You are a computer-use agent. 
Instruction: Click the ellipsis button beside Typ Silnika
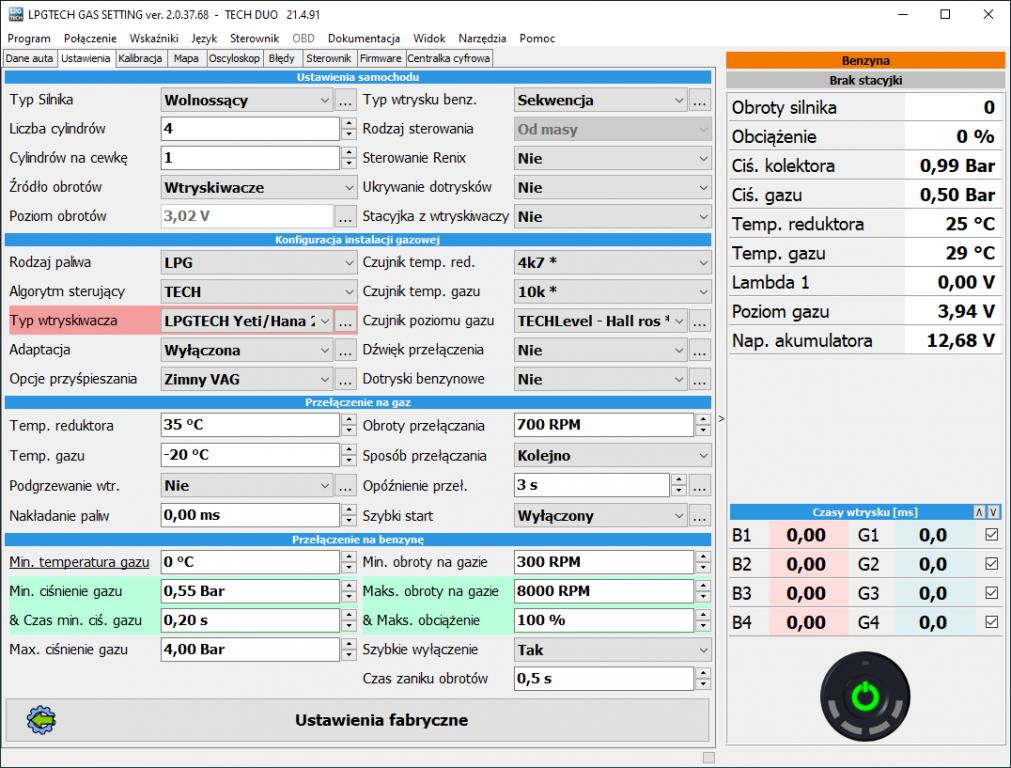pos(345,101)
